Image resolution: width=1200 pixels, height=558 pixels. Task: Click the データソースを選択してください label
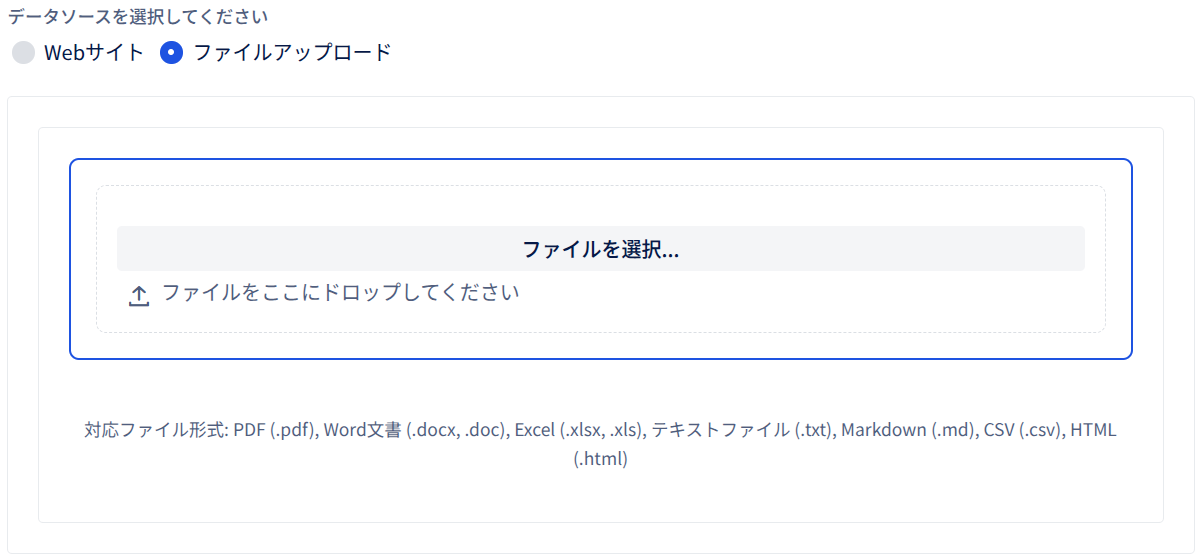pos(138,17)
